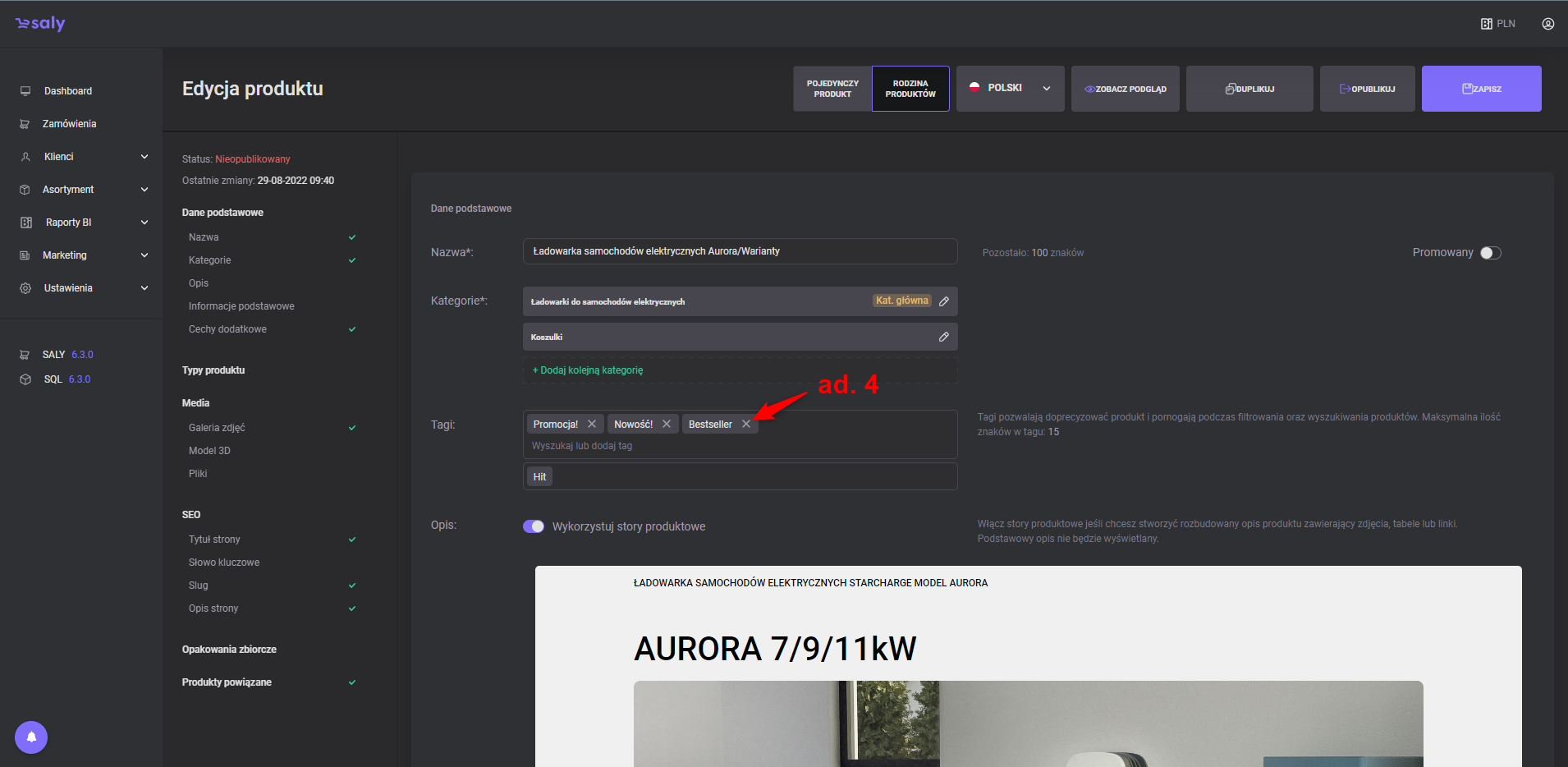Viewport: 1568px width, 767px height.
Task: Open the user account profile icon
Action: pyautogui.click(x=1547, y=24)
